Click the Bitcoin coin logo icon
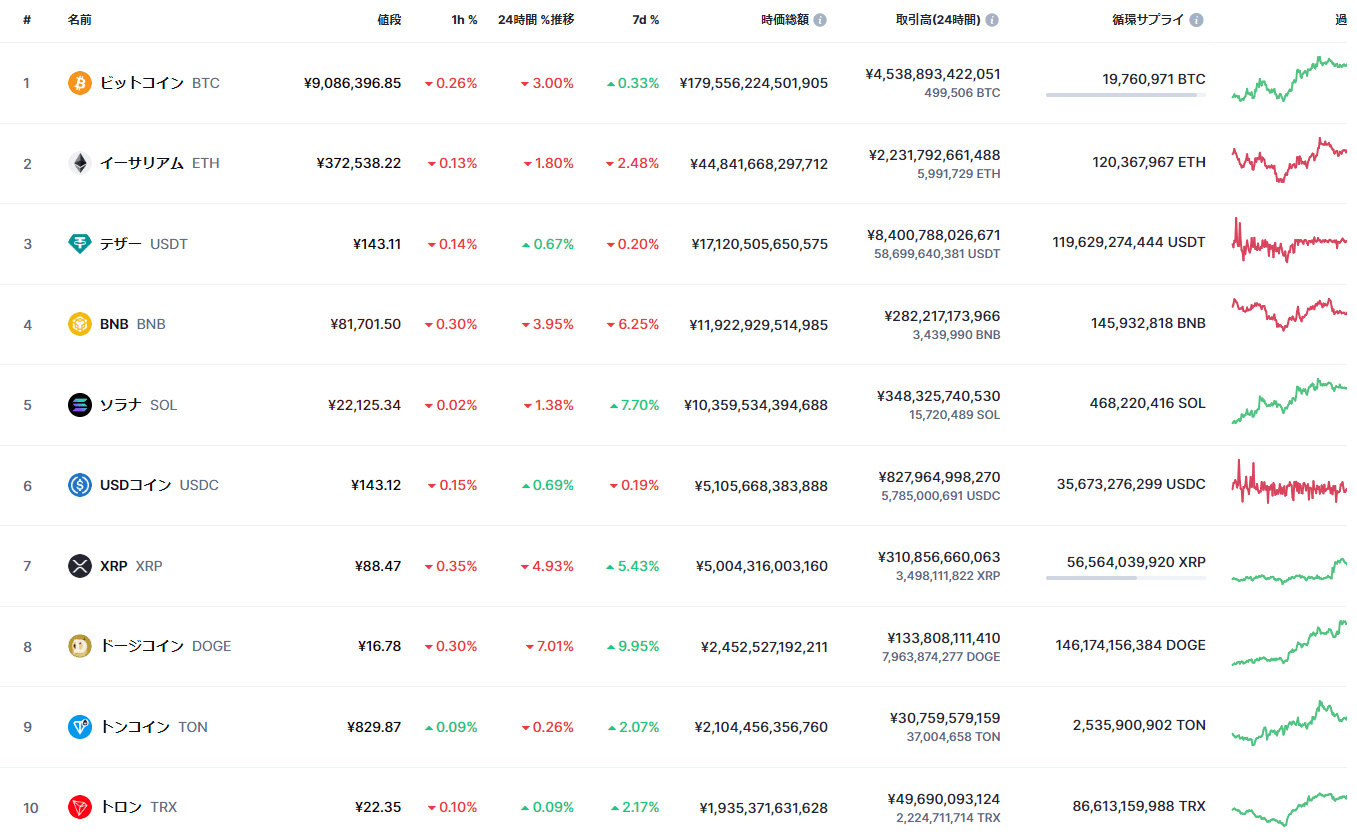The height and width of the screenshot is (836, 1357). (80, 83)
